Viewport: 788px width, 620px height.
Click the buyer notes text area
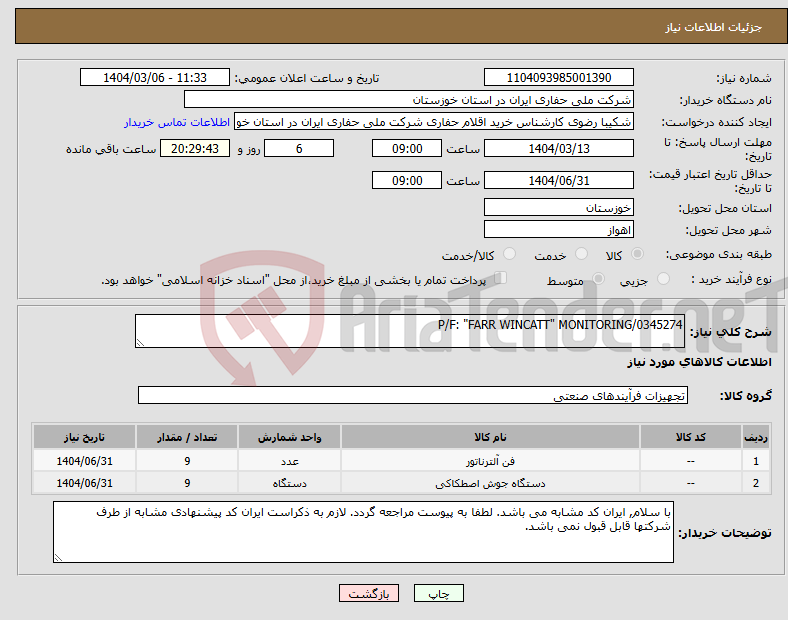coord(363,532)
